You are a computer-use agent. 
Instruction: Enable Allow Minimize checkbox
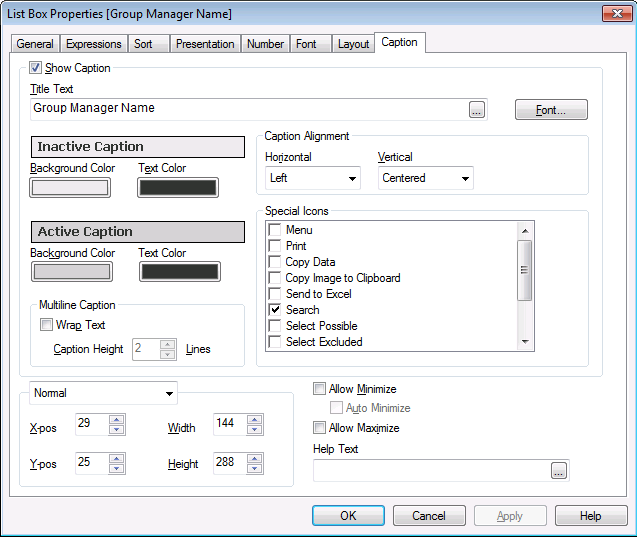coord(319,389)
